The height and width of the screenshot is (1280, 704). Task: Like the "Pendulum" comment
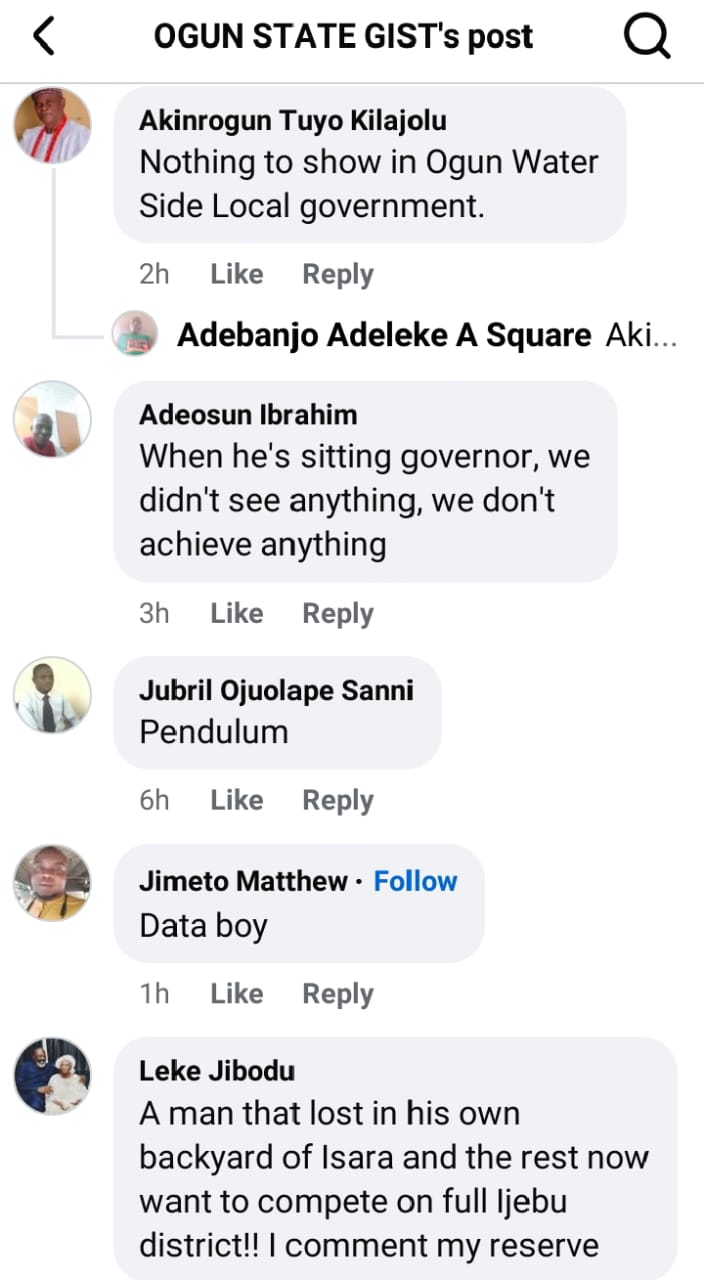(236, 800)
